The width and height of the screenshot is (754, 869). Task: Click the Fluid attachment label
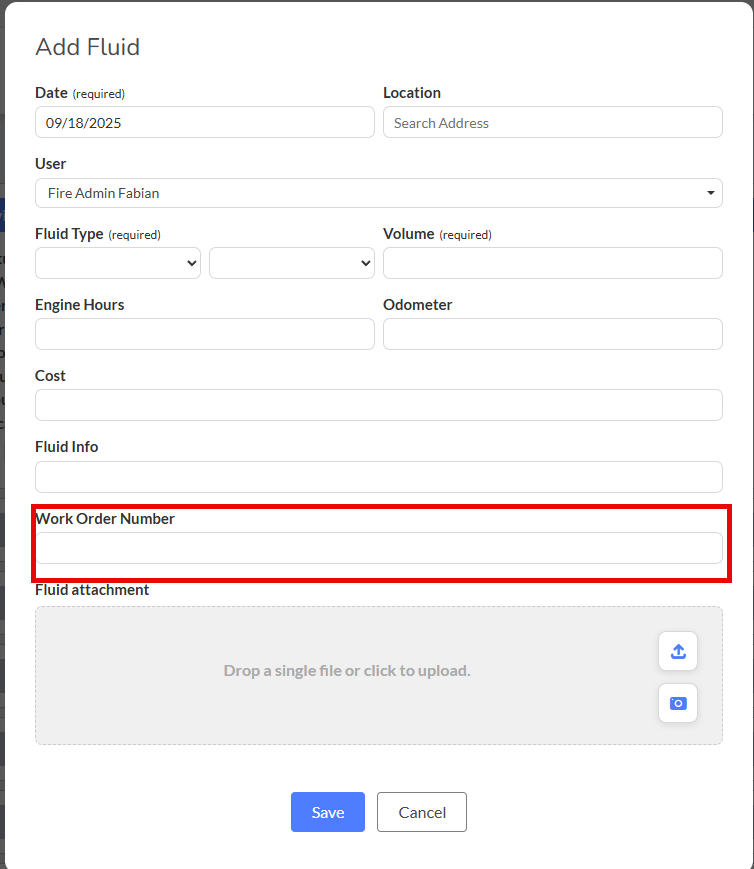[92, 590]
